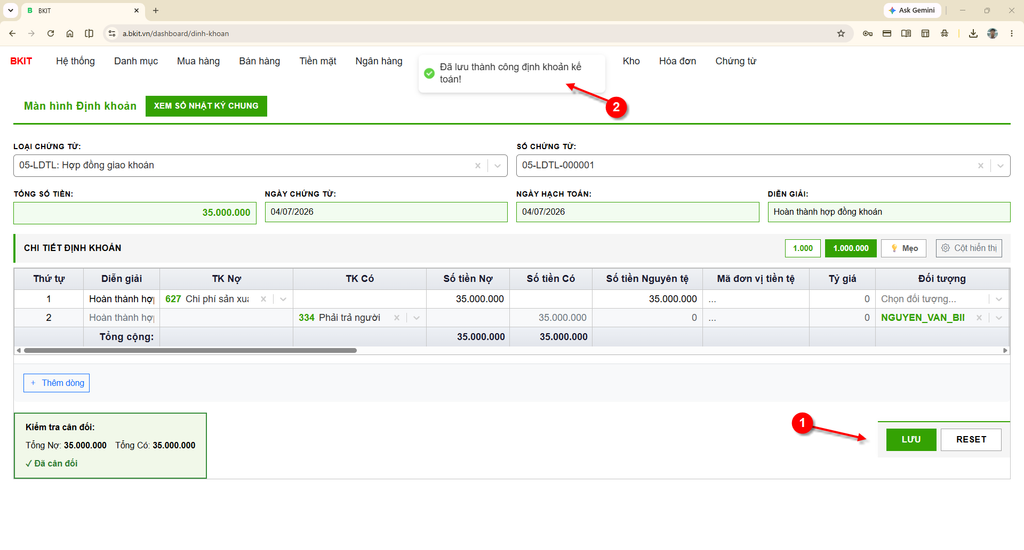
Task: Open the Hóa đơn menu
Action: pyautogui.click(x=677, y=61)
